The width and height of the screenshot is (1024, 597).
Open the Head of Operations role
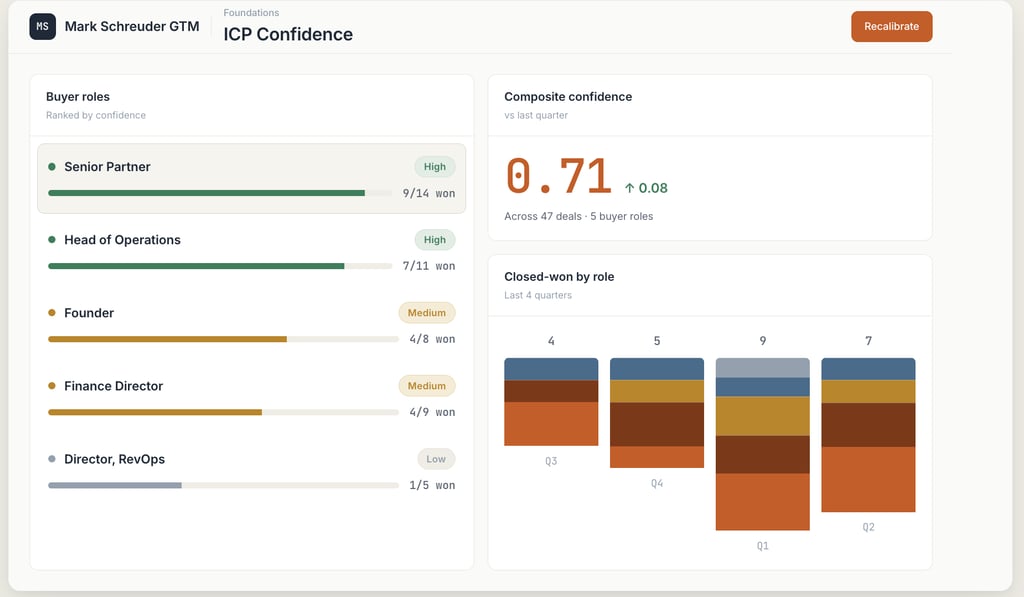coord(122,240)
